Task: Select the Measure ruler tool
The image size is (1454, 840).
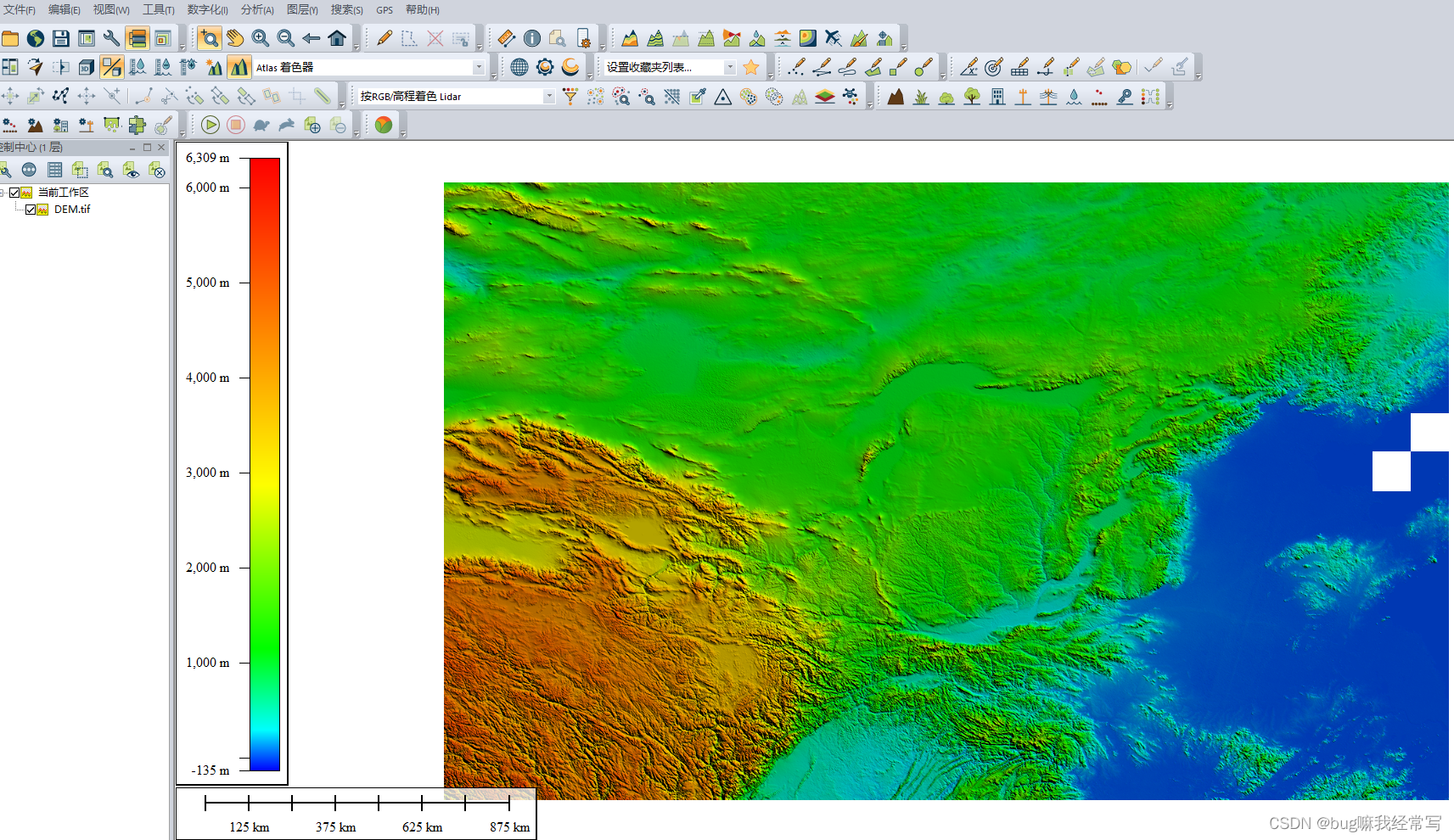Action: point(506,38)
